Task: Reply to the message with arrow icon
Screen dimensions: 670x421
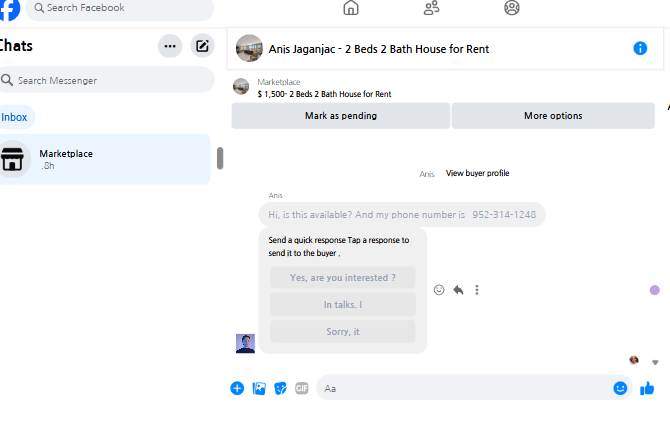Action: [458, 290]
